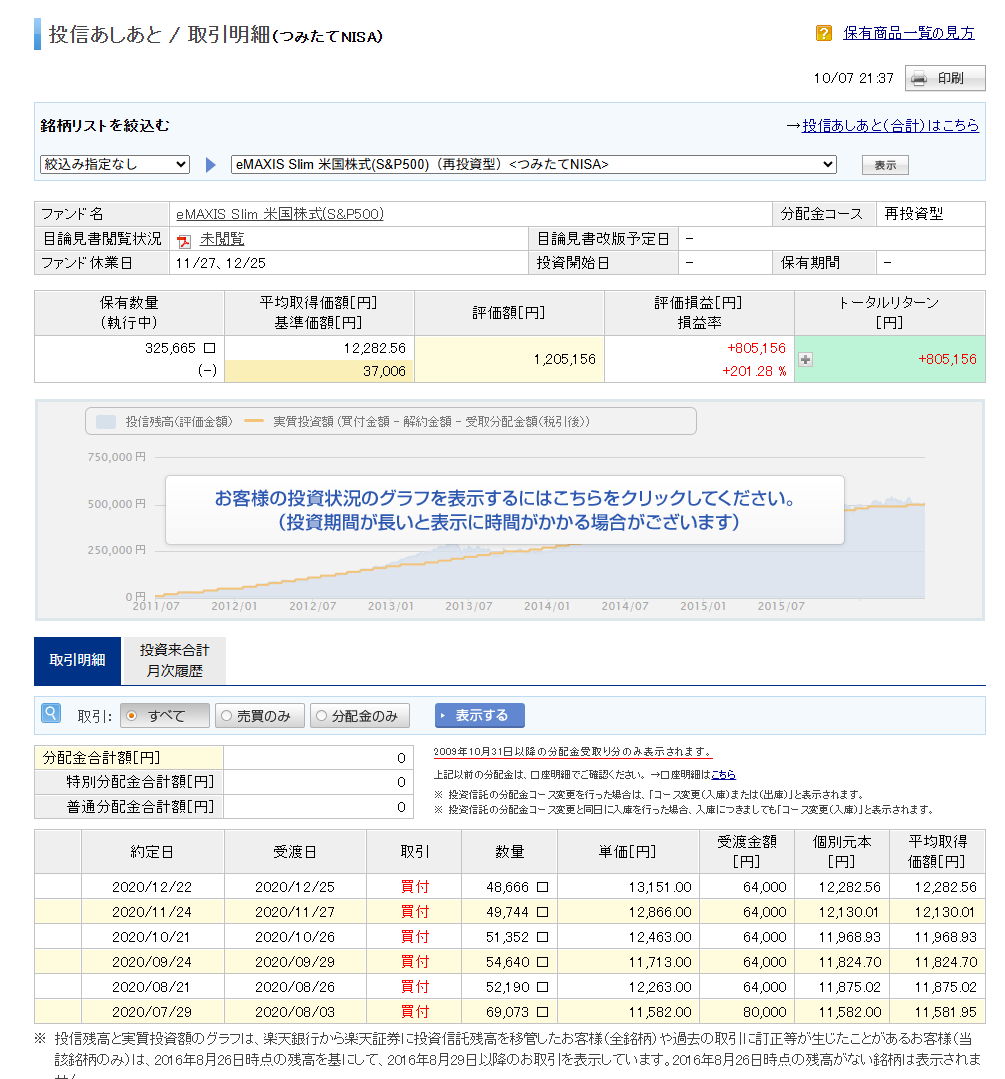Viewport: 1005px width, 1079px height.
Task: Click the base price value 37,006
Action: click(x=384, y=371)
